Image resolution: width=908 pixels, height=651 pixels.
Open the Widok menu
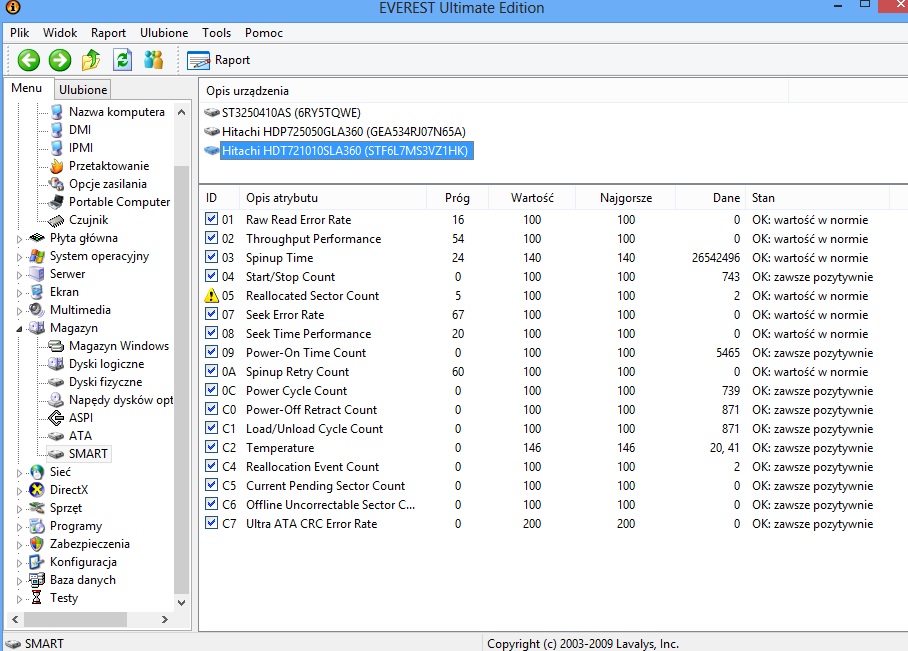(60, 33)
